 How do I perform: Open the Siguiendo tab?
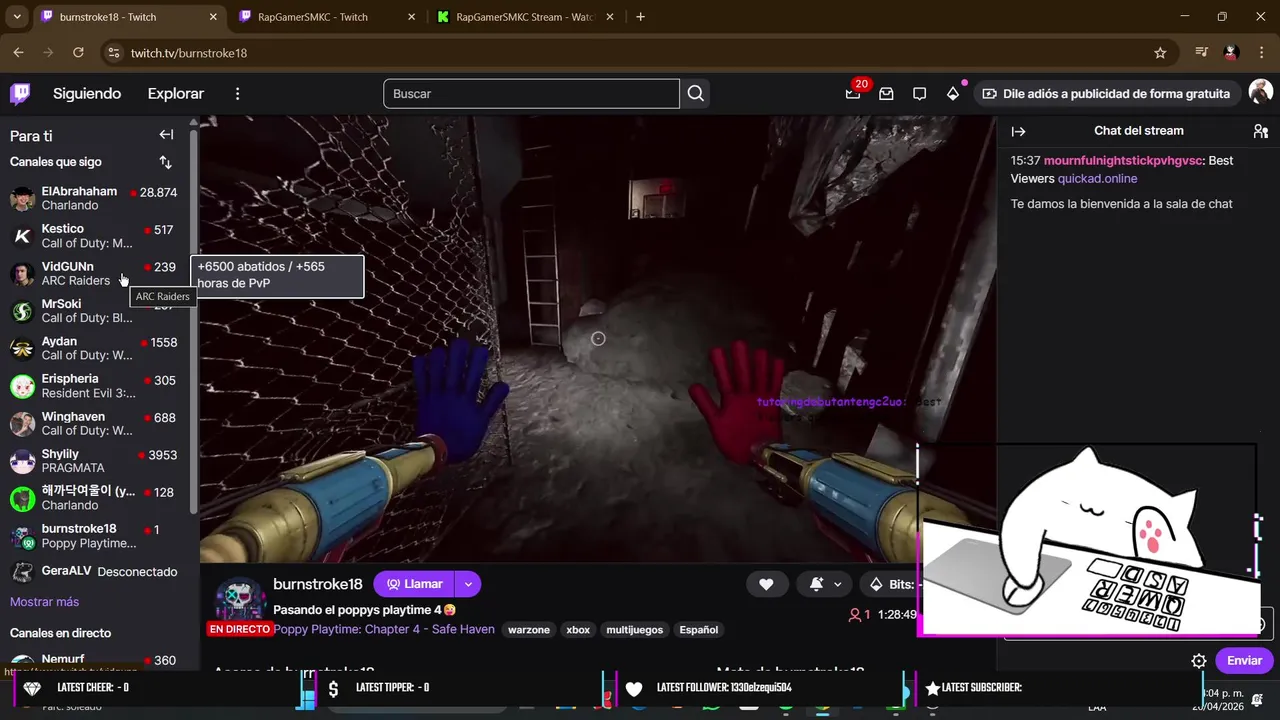click(87, 94)
